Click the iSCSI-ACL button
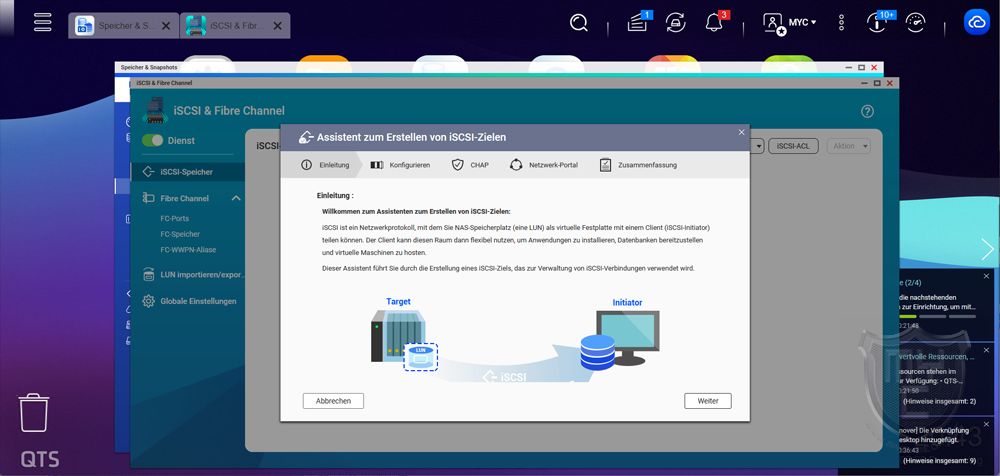The width and height of the screenshot is (1000, 476). tap(793, 146)
